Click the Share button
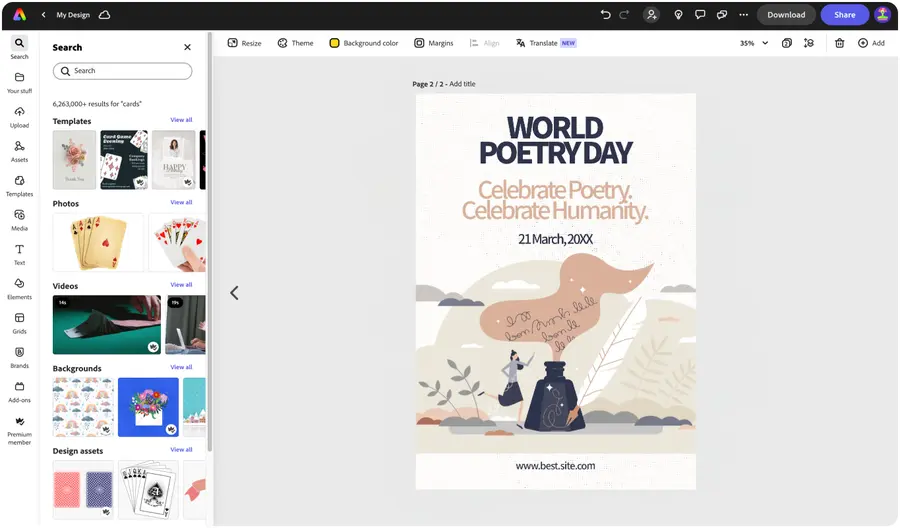Viewport: 900px width, 528px height. [x=844, y=15]
